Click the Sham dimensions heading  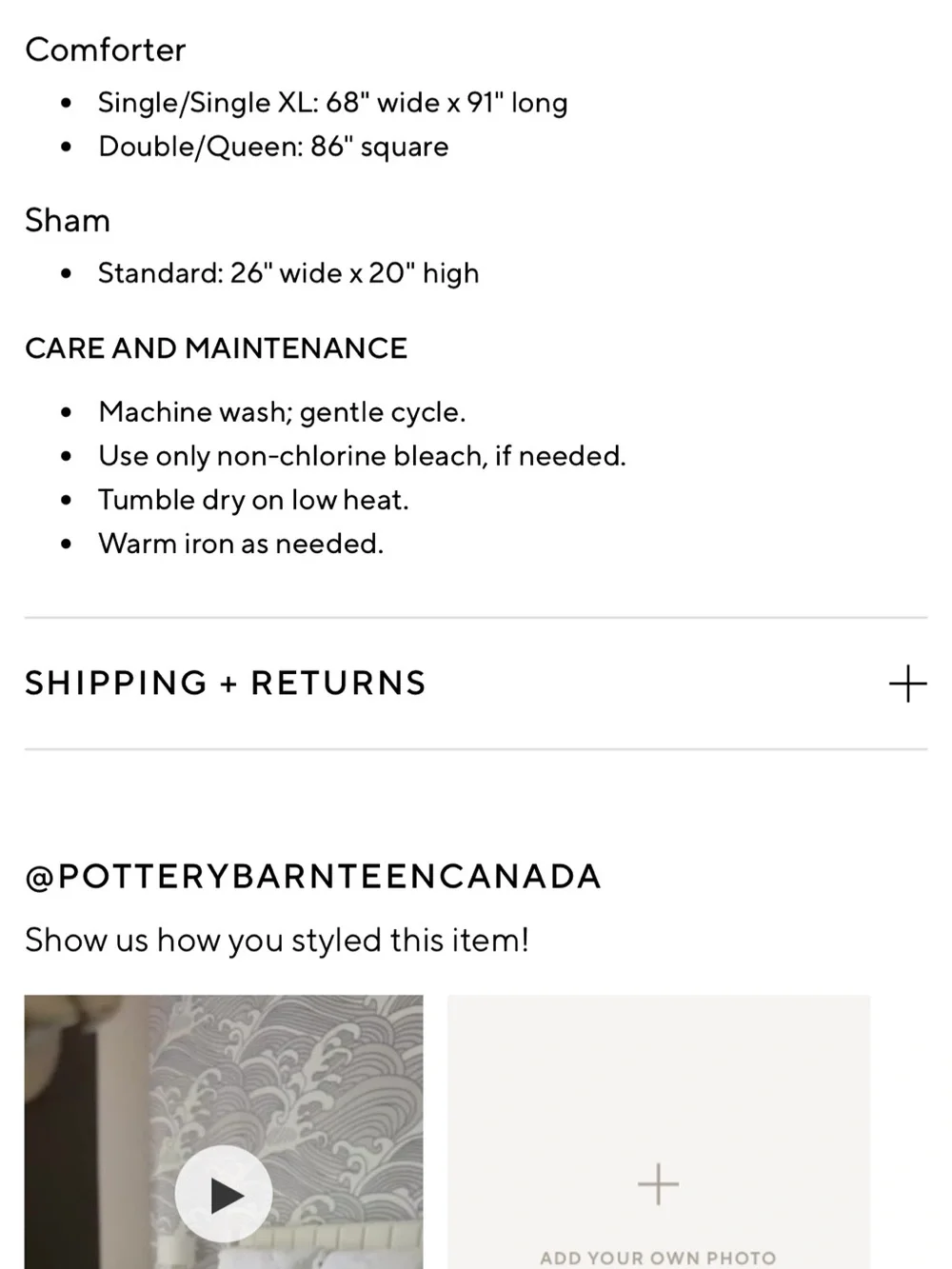(68, 220)
